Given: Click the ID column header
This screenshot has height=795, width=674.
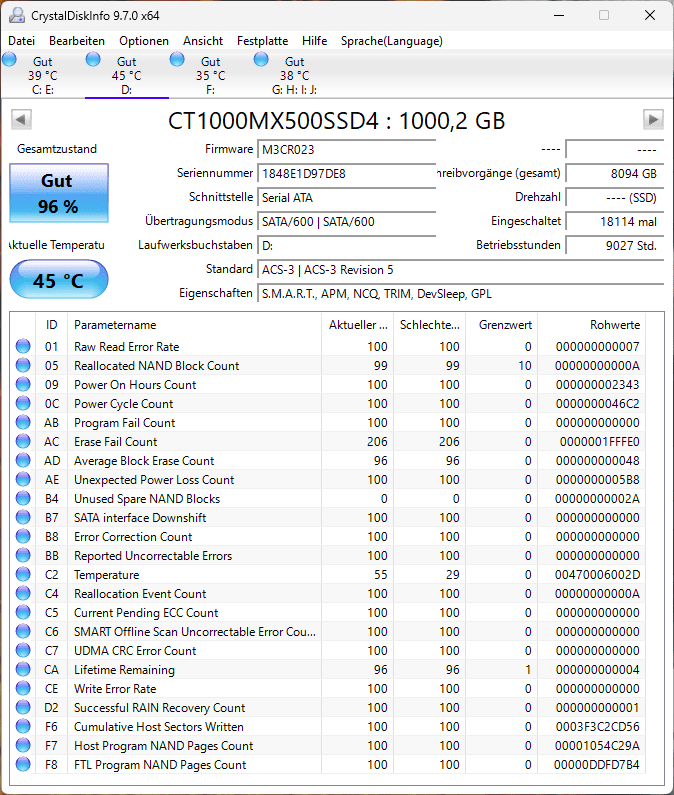Looking at the screenshot, I should 51,325.
